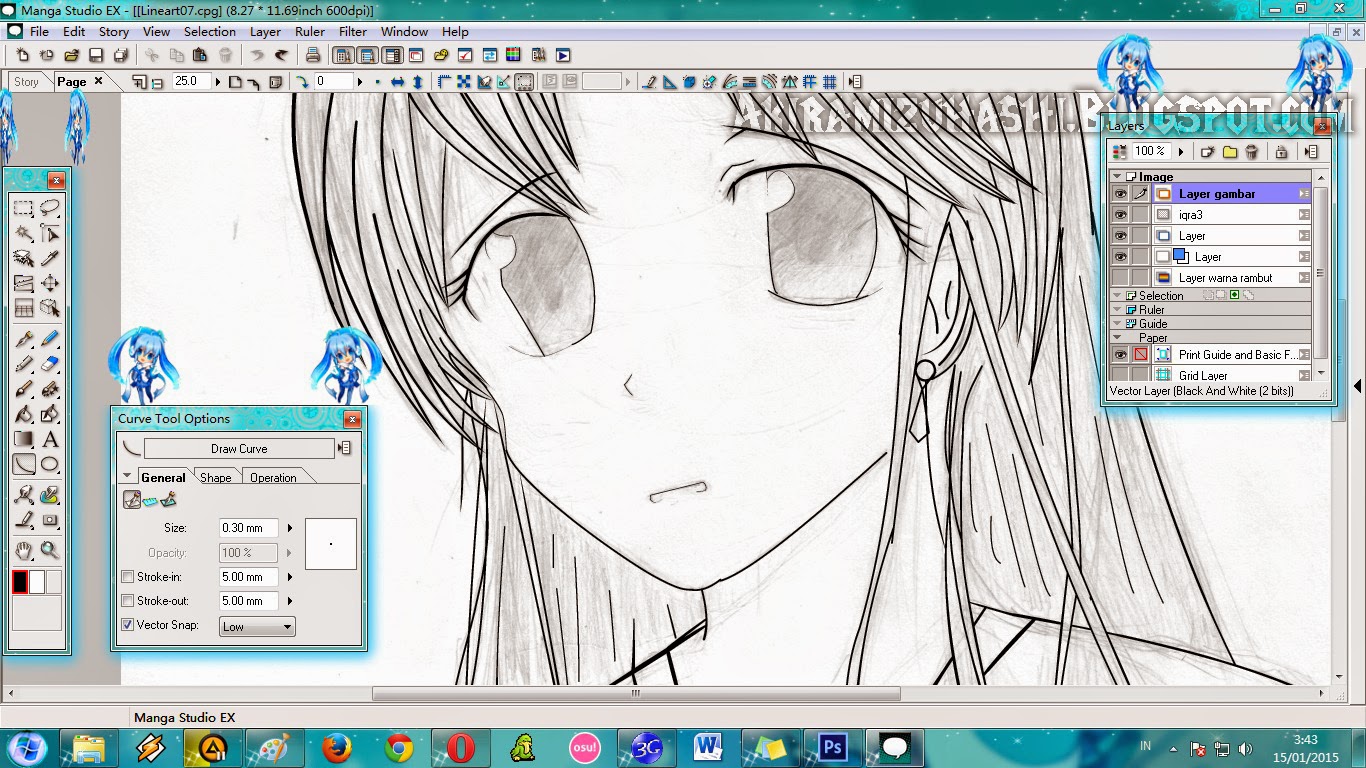
Task: Click the lock icon in the Layers panel
Action: click(x=1281, y=152)
